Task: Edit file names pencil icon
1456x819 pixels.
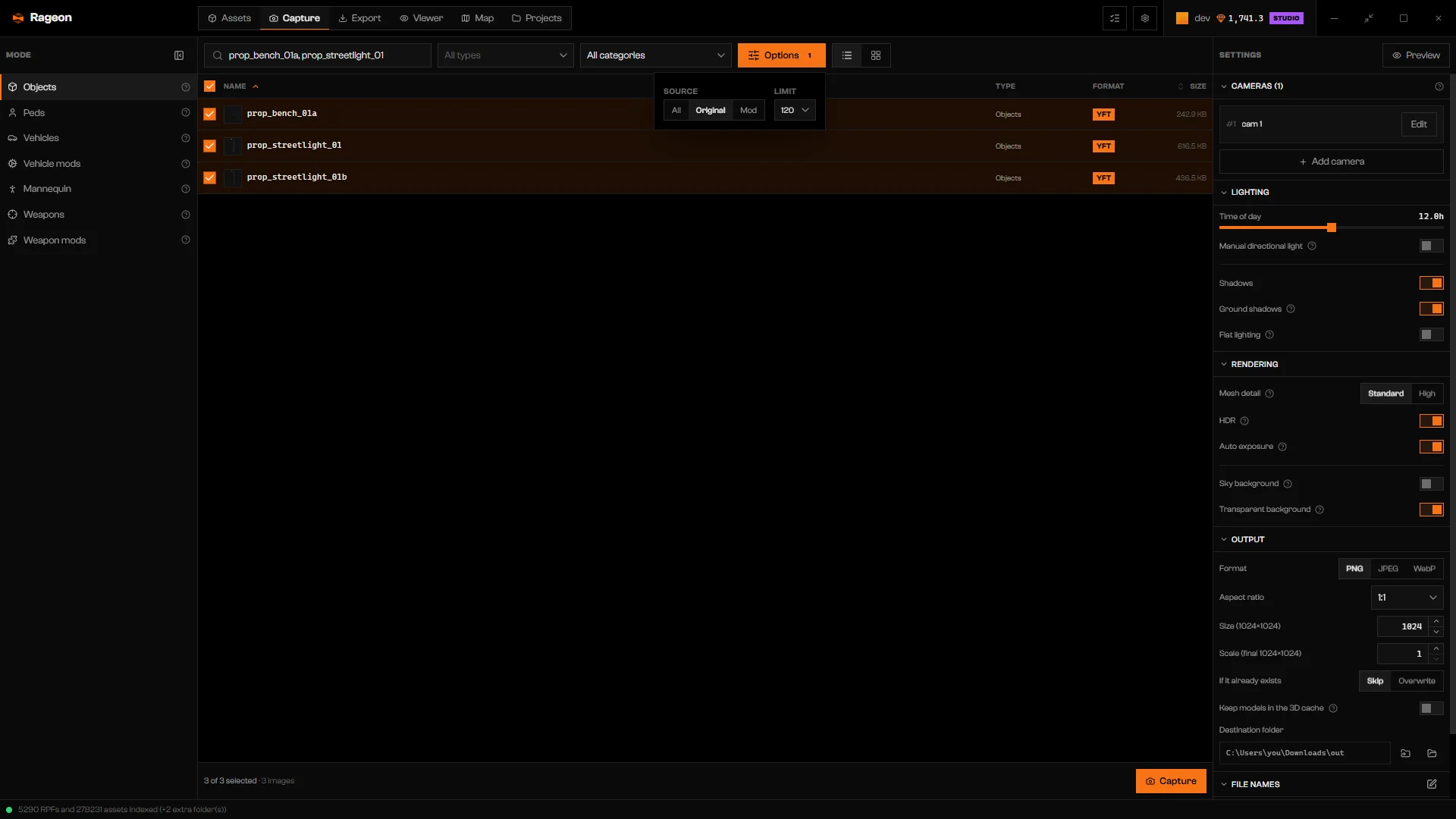Action: (x=1432, y=784)
